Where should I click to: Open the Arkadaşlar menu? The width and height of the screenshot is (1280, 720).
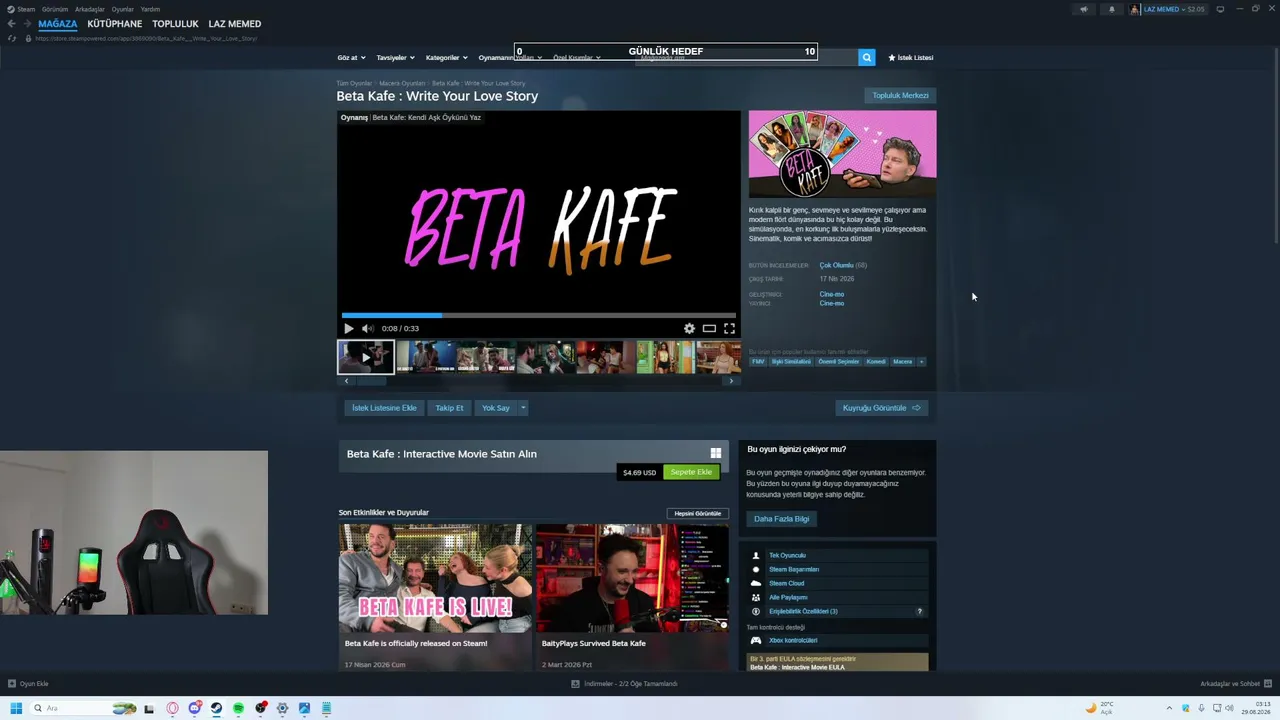point(90,9)
